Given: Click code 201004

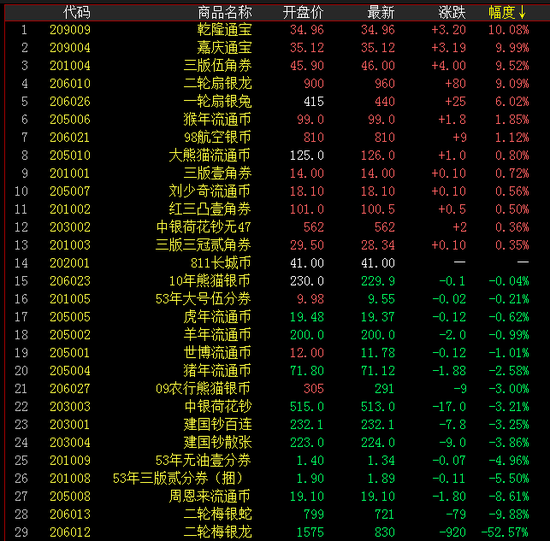Looking at the screenshot, I should click(x=70, y=66).
